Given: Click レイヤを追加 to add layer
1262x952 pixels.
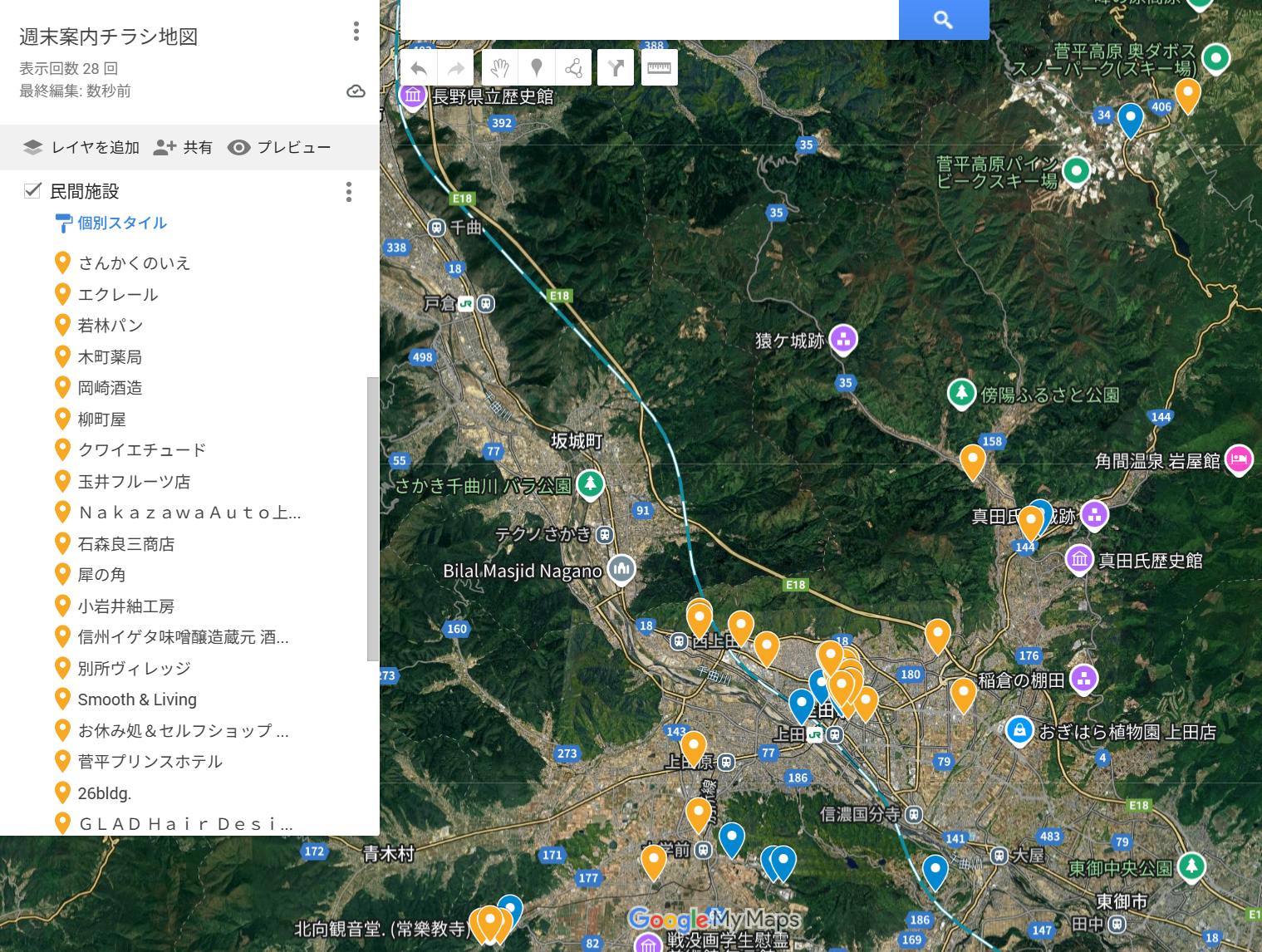Looking at the screenshot, I should tap(81, 148).
